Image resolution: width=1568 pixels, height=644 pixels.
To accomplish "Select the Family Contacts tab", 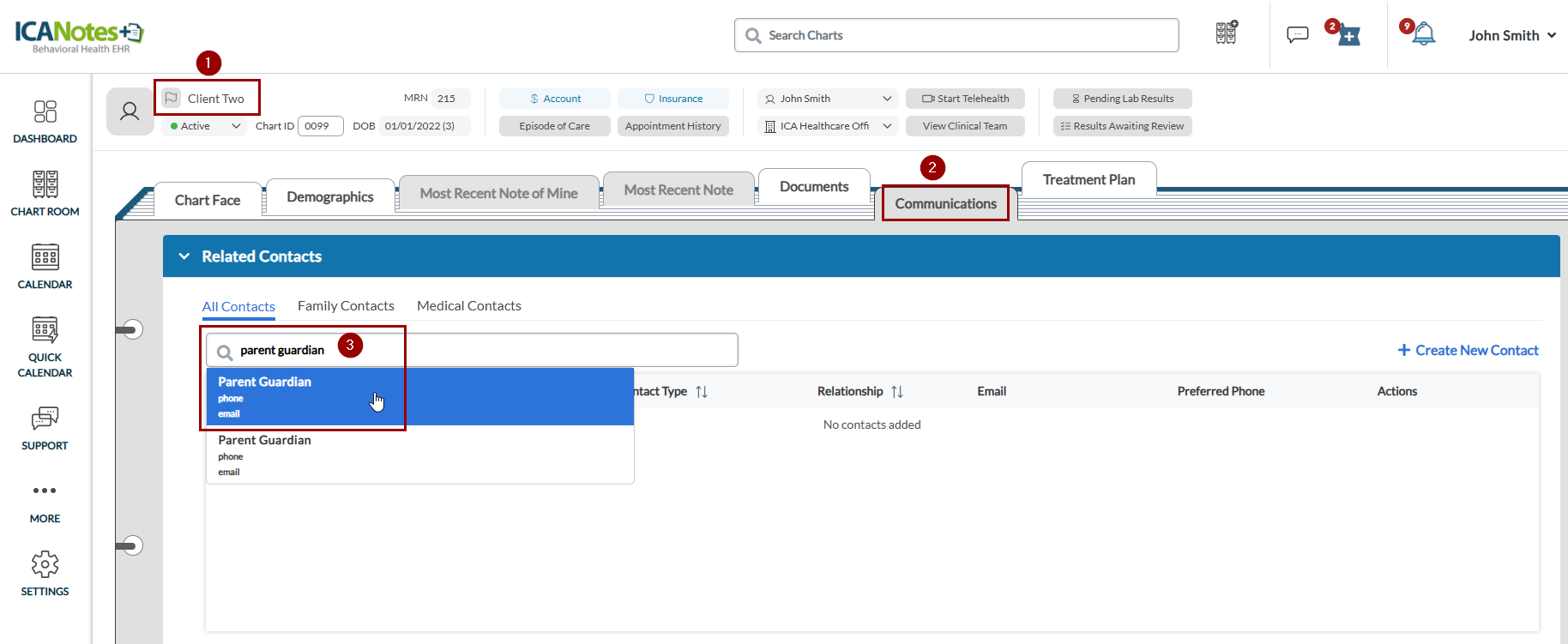I will click(x=346, y=306).
